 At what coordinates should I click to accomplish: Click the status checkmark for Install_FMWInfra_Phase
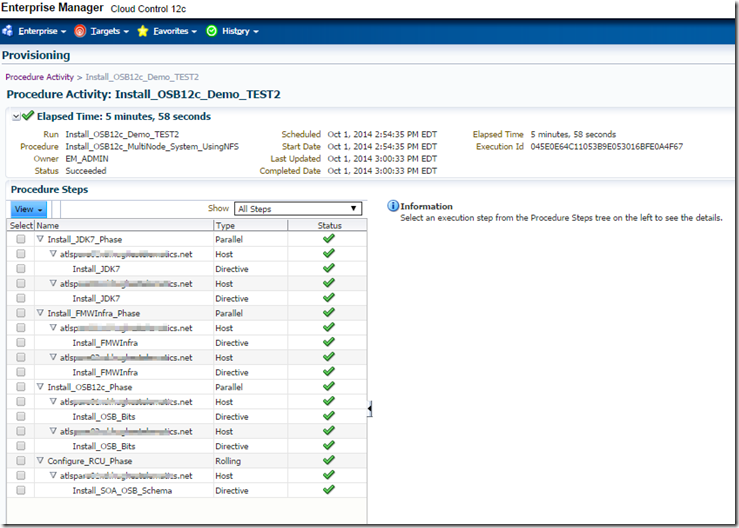329,313
